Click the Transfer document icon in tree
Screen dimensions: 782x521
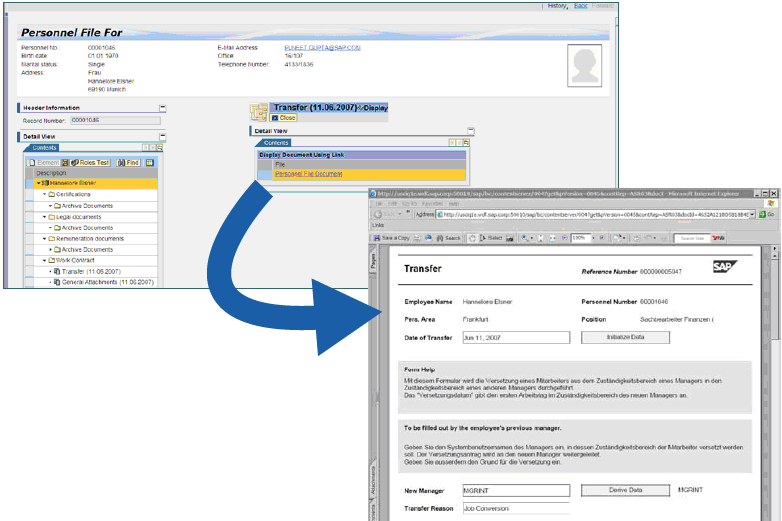pos(57,271)
